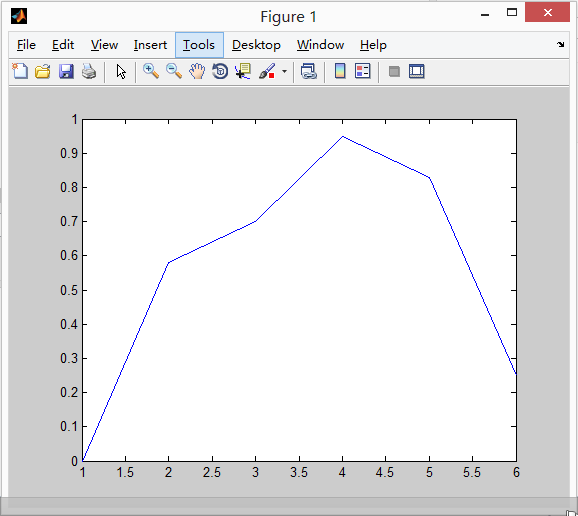Click the Link Plot icon
This screenshot has height=516, width=578.
(309, 71)
